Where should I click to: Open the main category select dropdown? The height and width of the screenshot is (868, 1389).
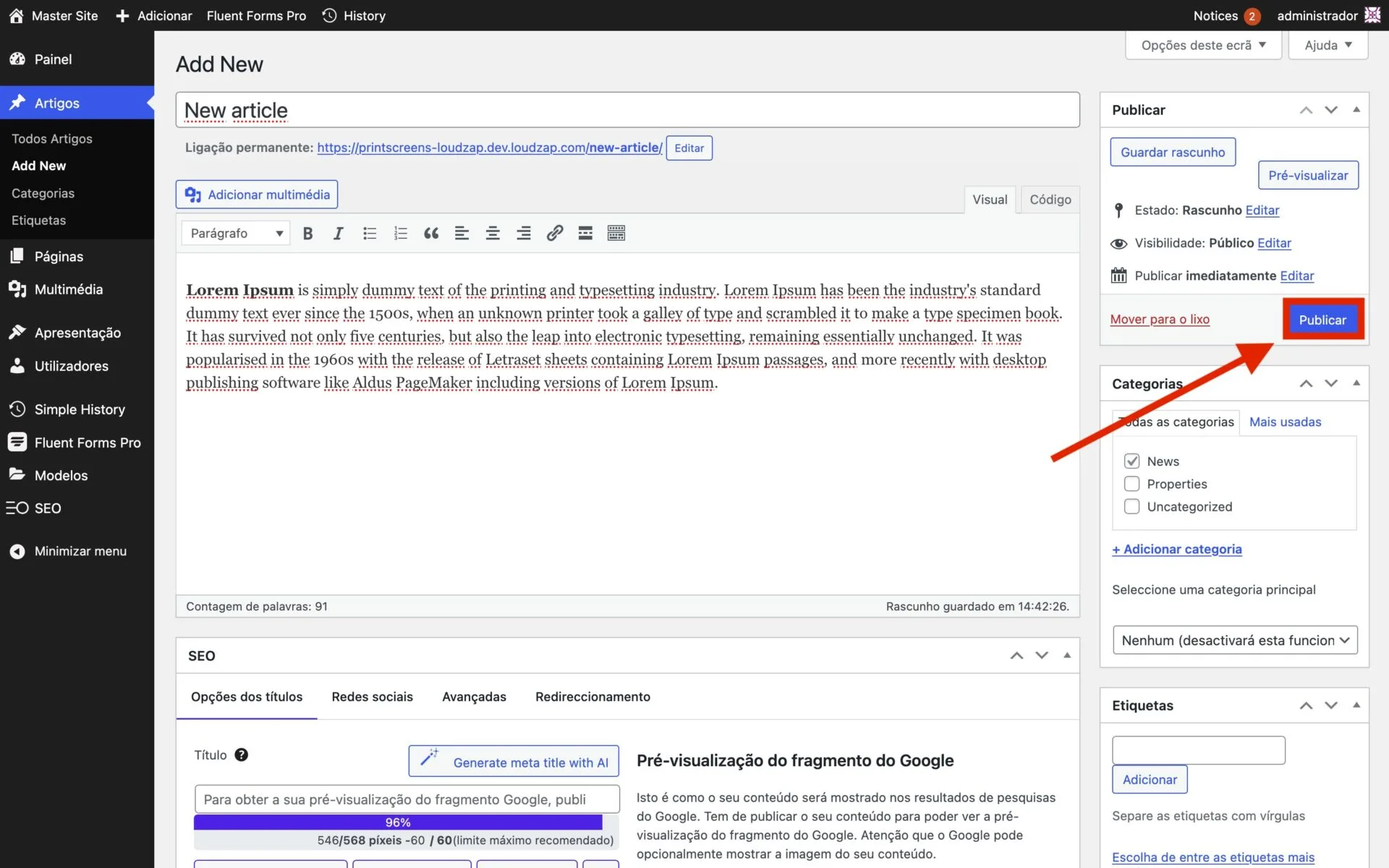(1234, 640)
